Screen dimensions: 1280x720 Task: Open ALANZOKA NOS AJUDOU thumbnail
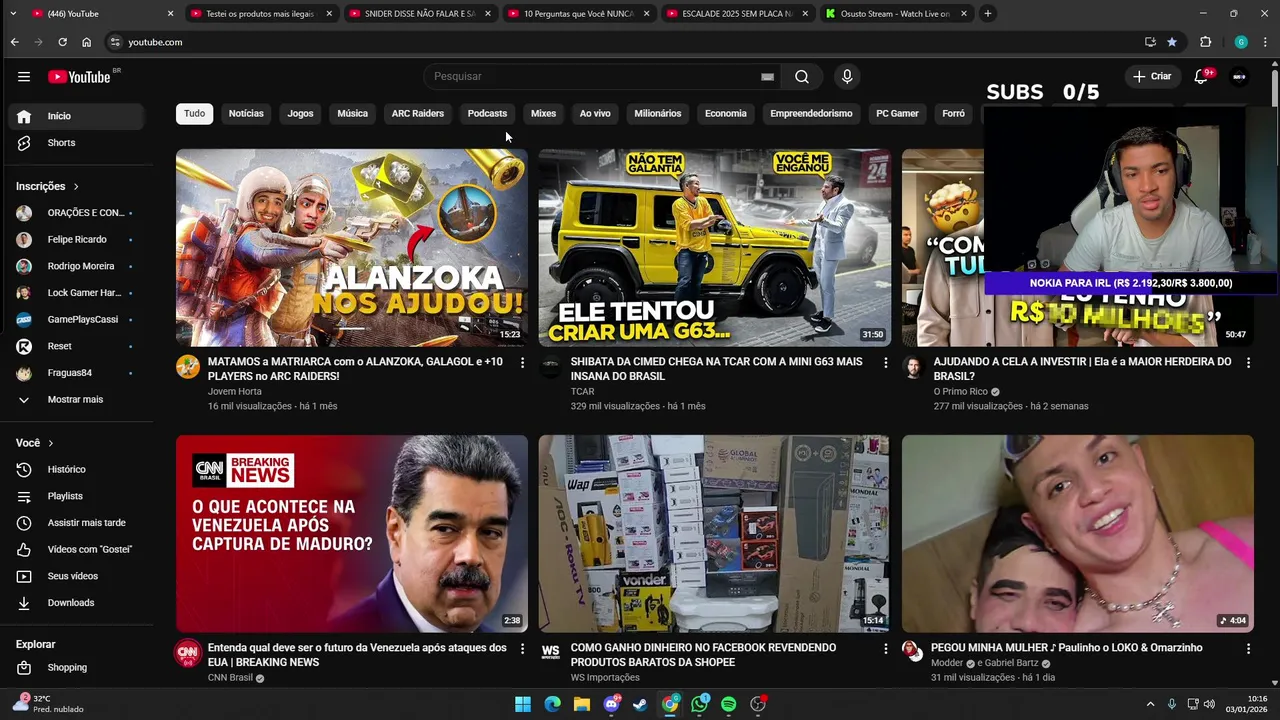[352, 247]
